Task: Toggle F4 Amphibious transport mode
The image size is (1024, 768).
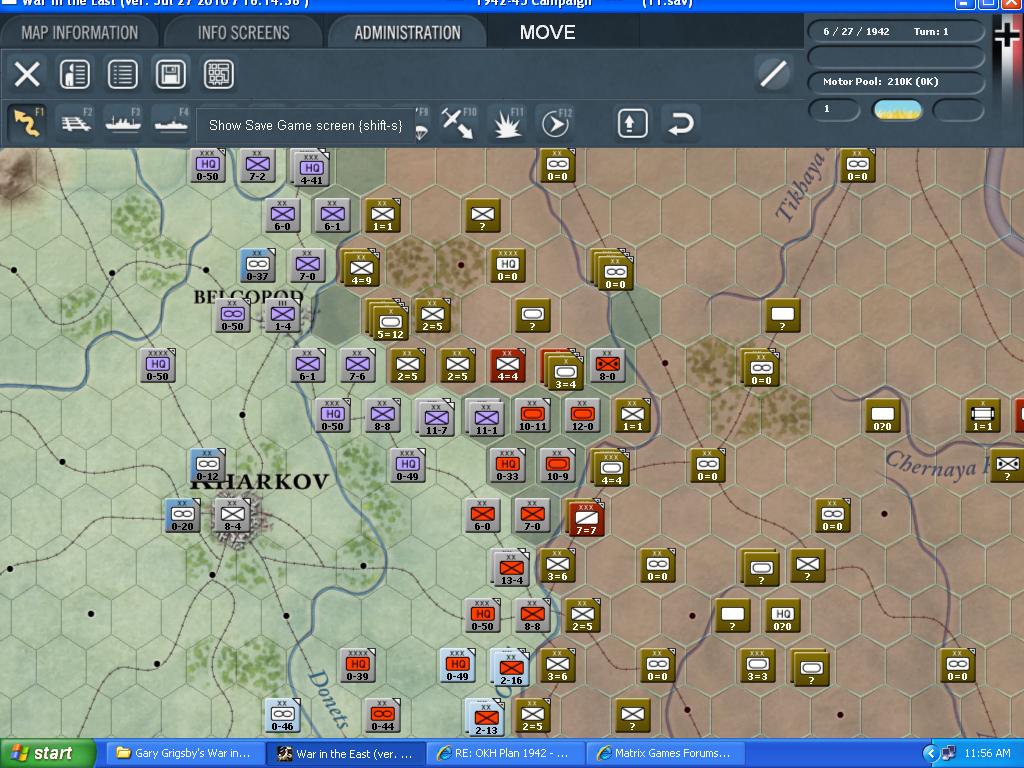Action: click(171, 123)
